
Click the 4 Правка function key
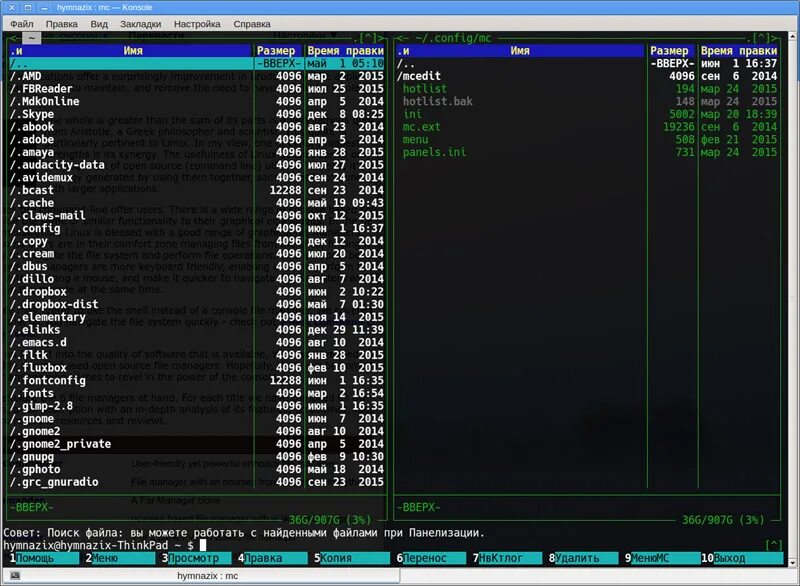[272, 558]
